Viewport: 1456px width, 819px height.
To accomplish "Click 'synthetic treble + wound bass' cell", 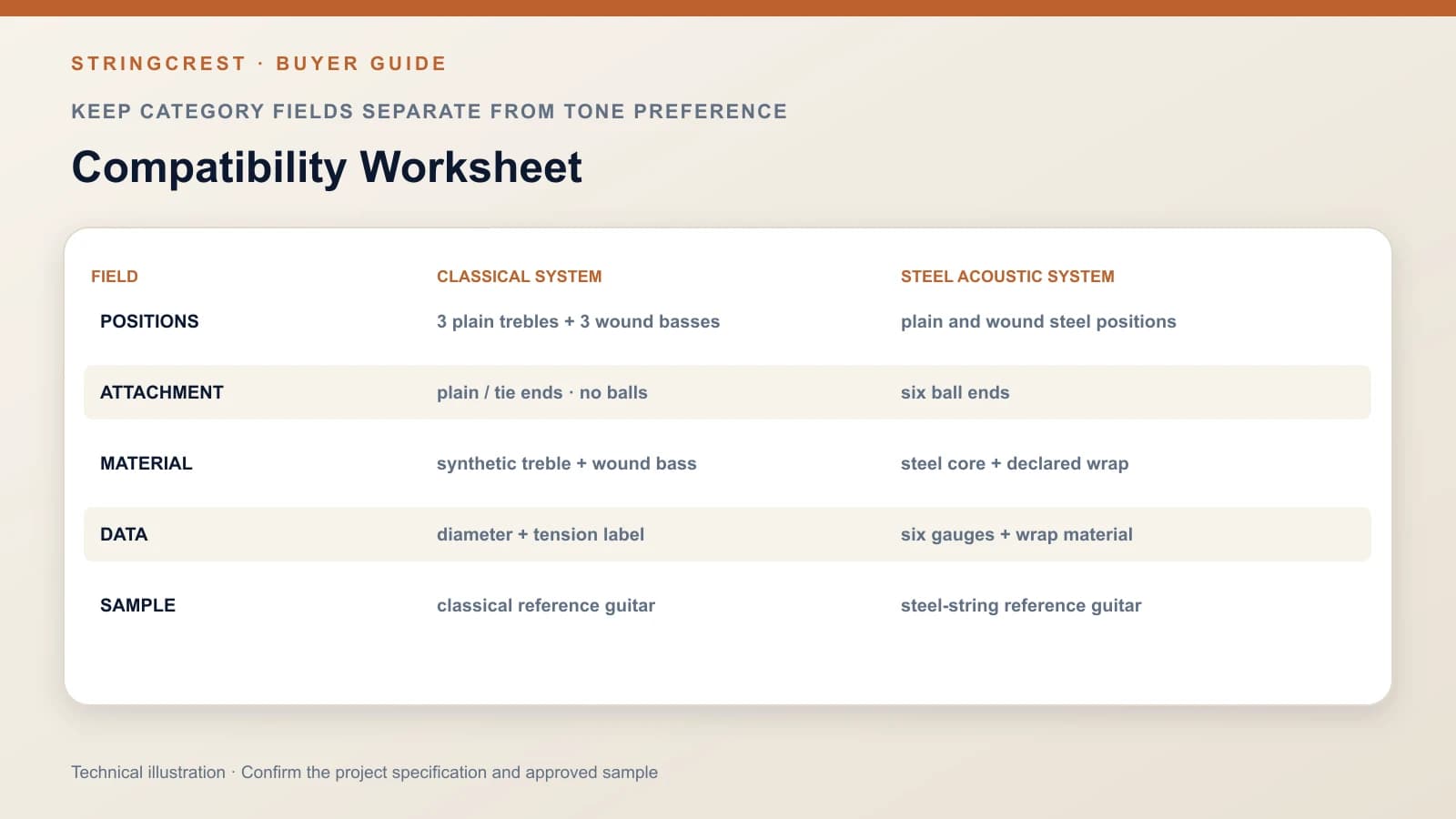I will click(x=567, y=463).
